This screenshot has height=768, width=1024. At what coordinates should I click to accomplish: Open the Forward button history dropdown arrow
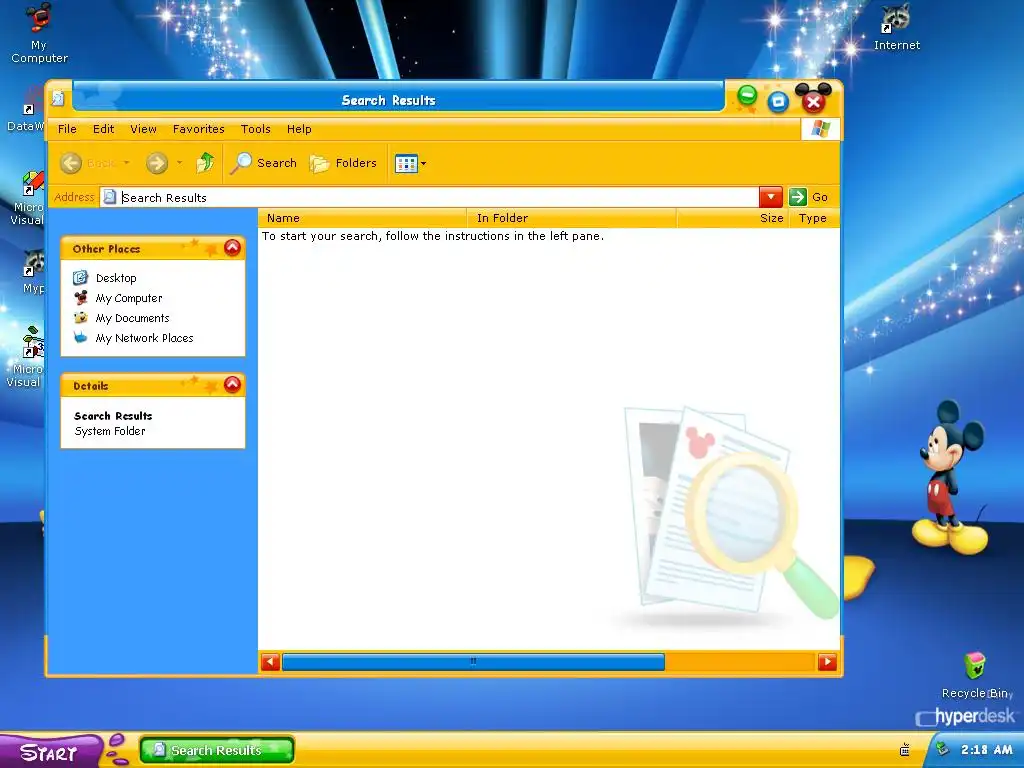tap(179, 163)
